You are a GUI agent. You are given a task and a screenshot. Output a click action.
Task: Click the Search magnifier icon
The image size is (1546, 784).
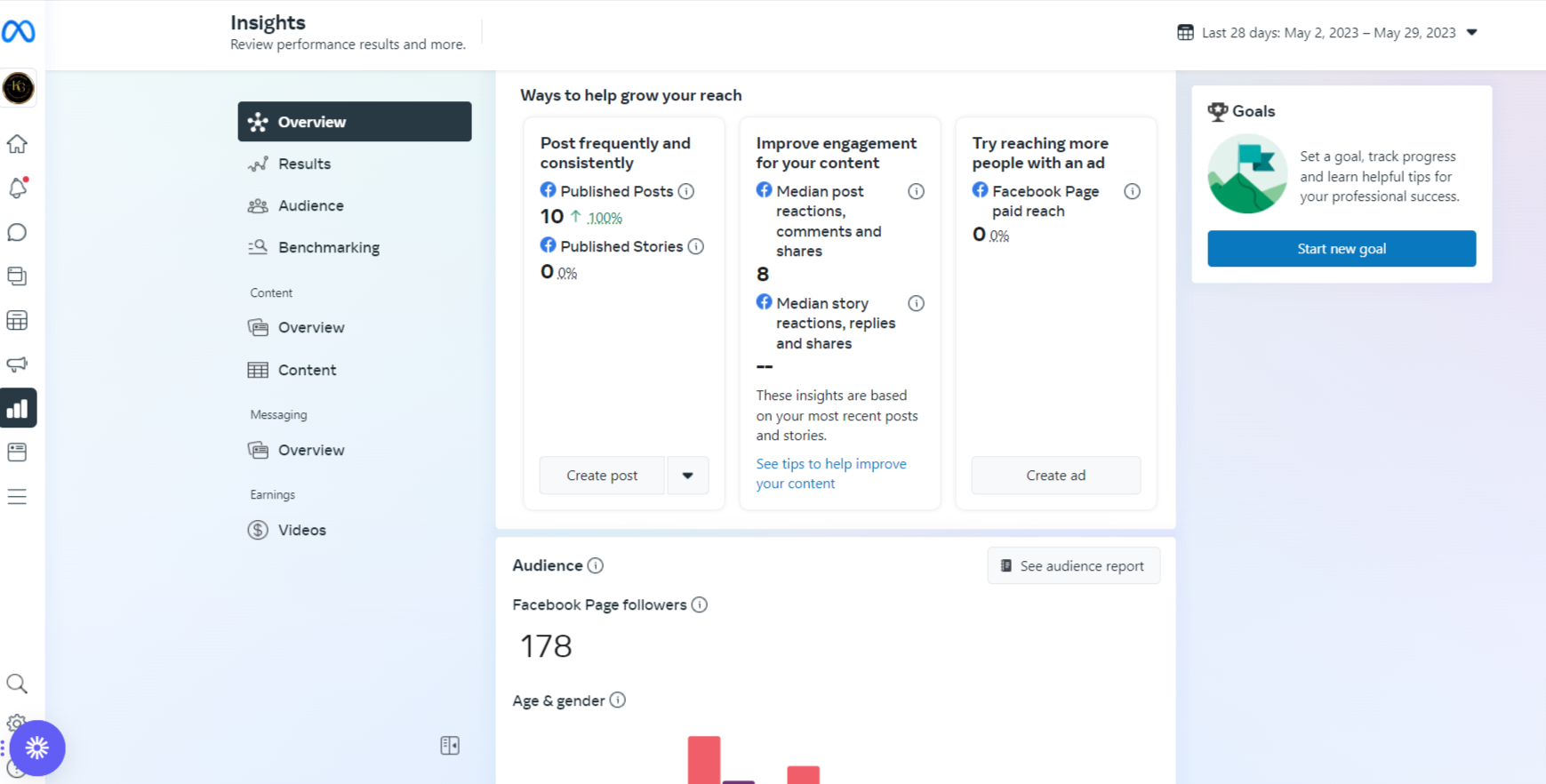click(x=18, y=684)
